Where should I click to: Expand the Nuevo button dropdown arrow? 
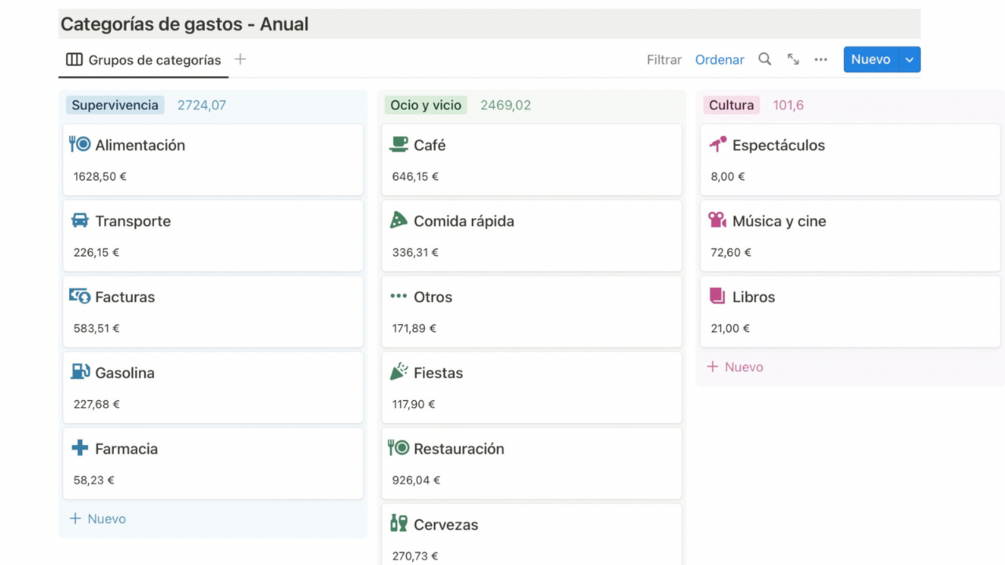pos(909,60)
